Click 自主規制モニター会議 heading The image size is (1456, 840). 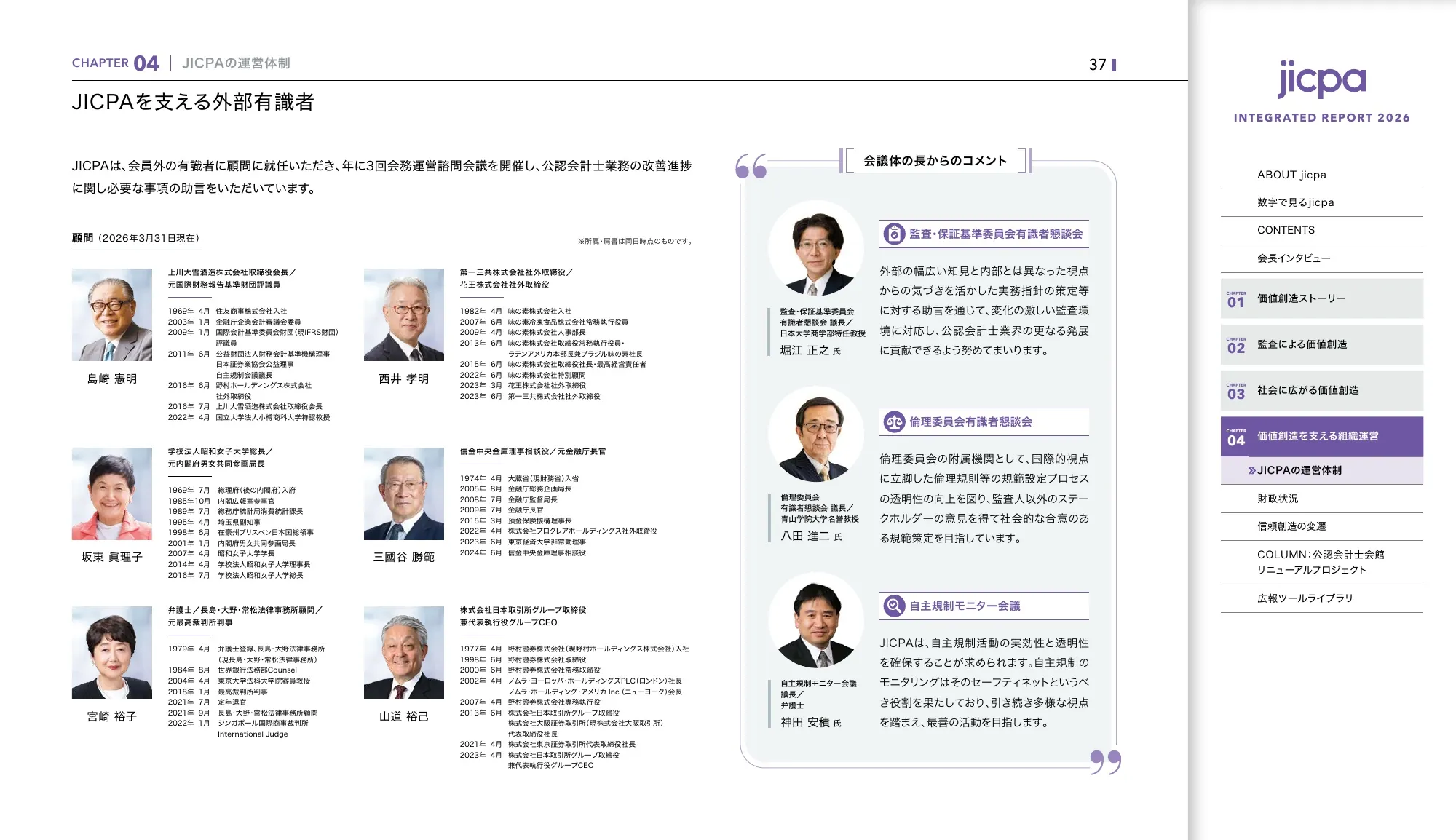pos(965,606)
